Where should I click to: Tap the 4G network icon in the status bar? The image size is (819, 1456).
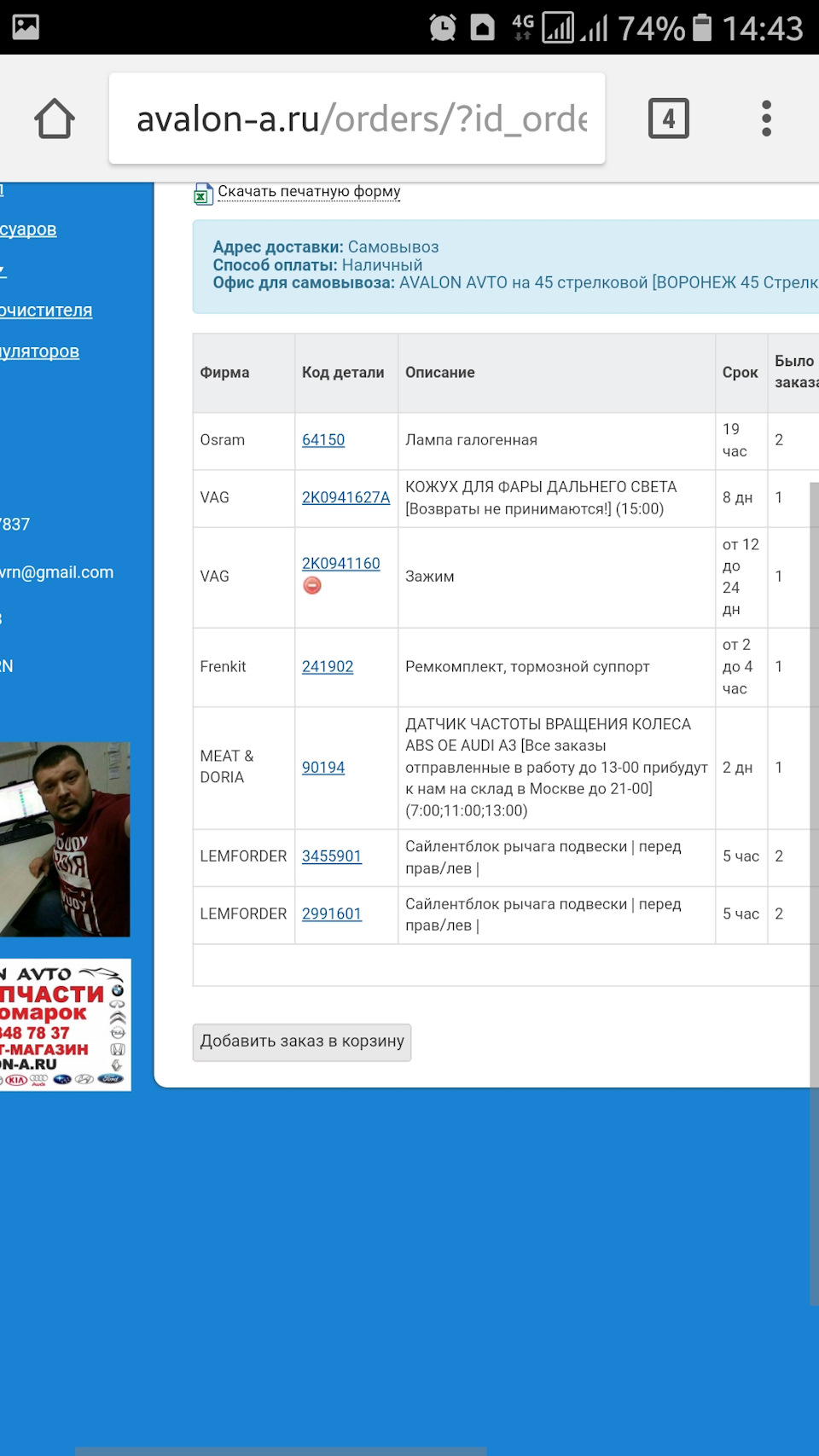click(x=522, y=27)
